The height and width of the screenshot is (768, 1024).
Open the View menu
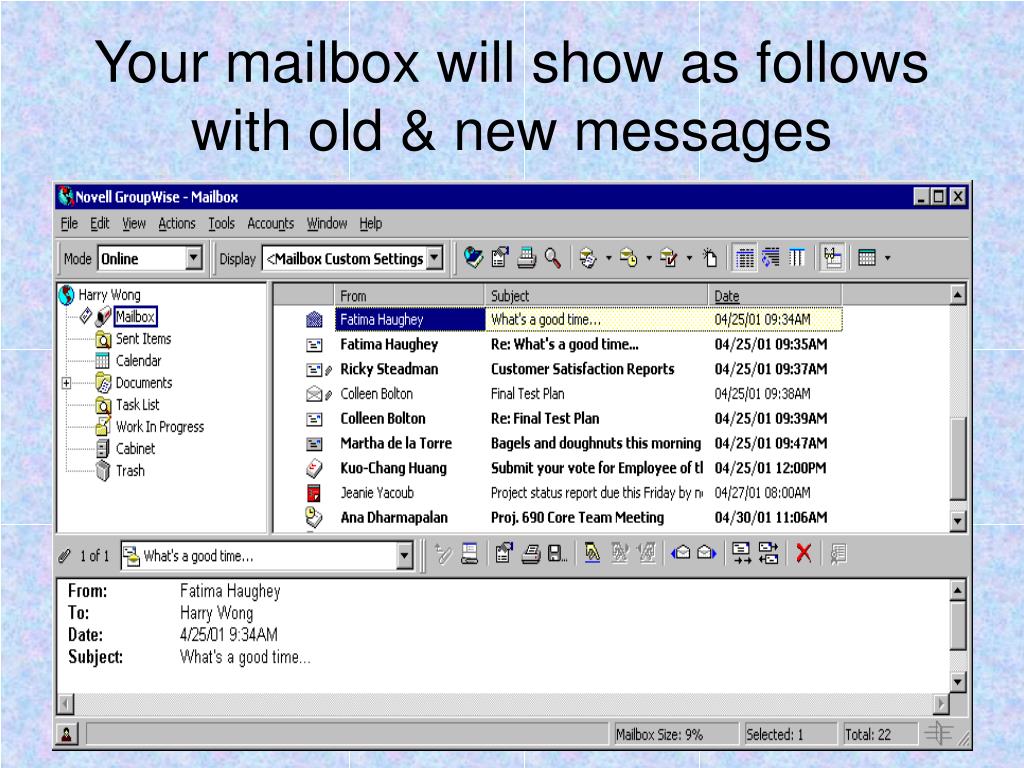pyautogui.click(x=134, y=224)
